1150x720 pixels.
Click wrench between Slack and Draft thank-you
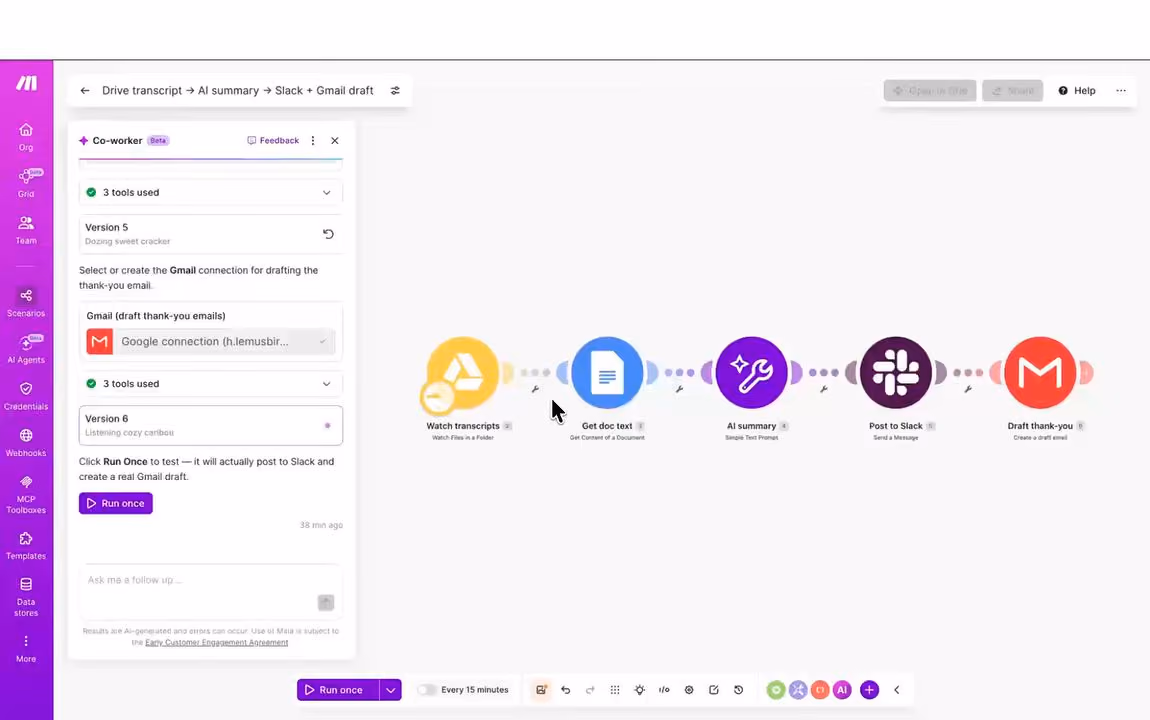point(968,389)
